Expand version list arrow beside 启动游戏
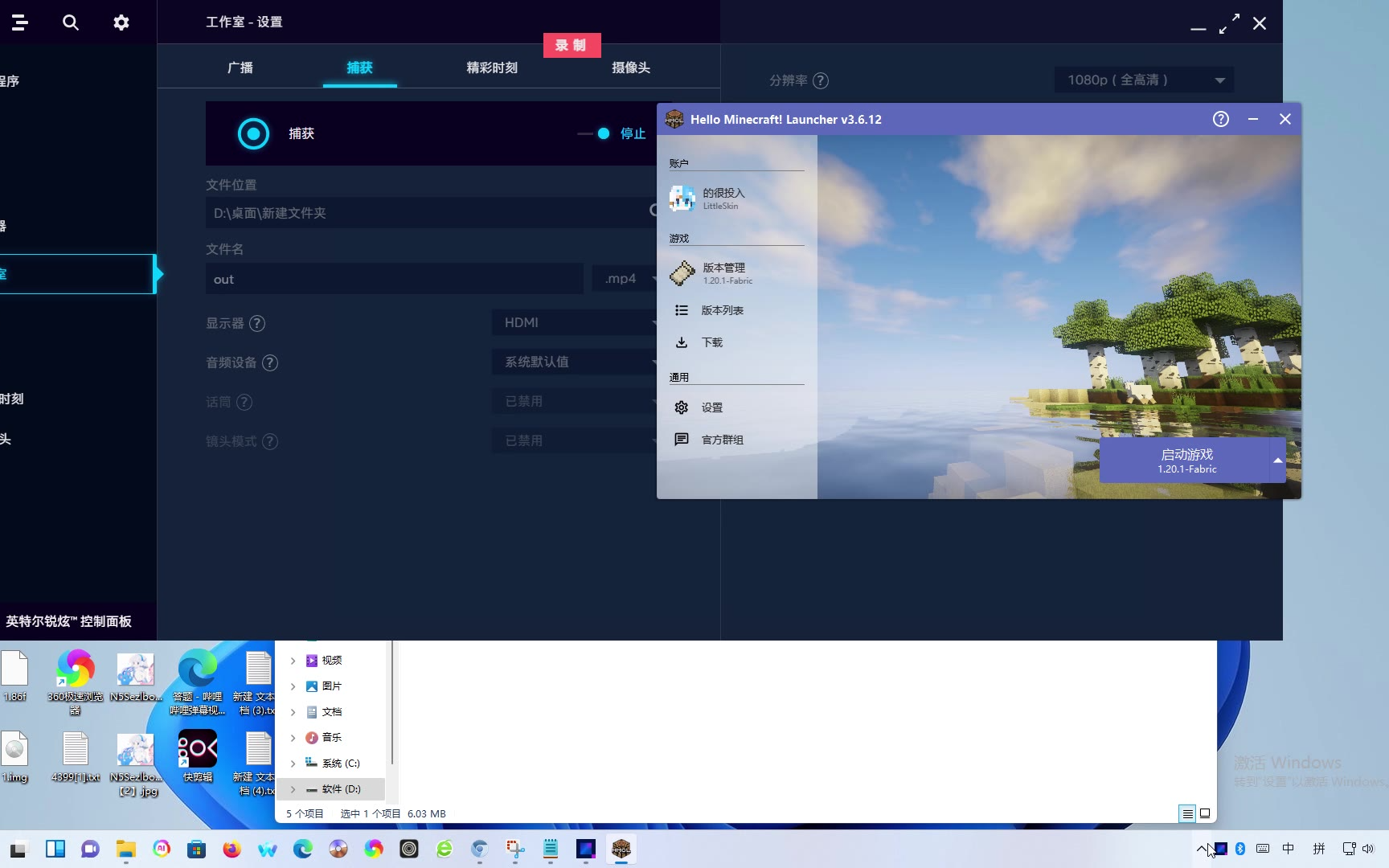Viewport: 1389px width, 868px height. point(1278,461)
